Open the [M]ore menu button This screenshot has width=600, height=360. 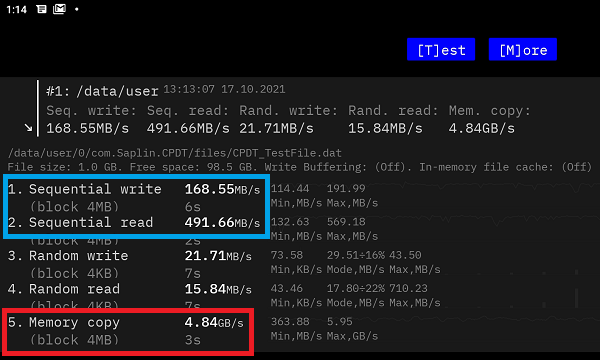coord(523,49)
